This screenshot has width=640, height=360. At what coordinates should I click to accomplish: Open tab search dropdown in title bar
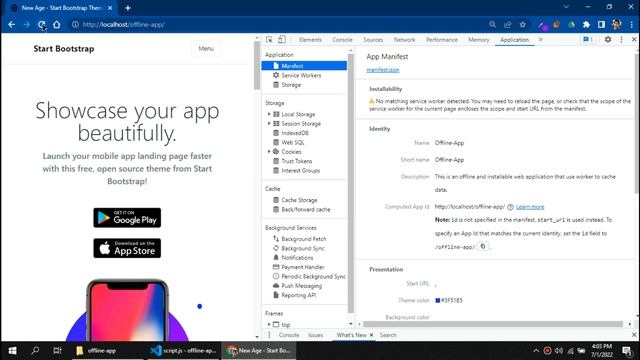(566, 7)
